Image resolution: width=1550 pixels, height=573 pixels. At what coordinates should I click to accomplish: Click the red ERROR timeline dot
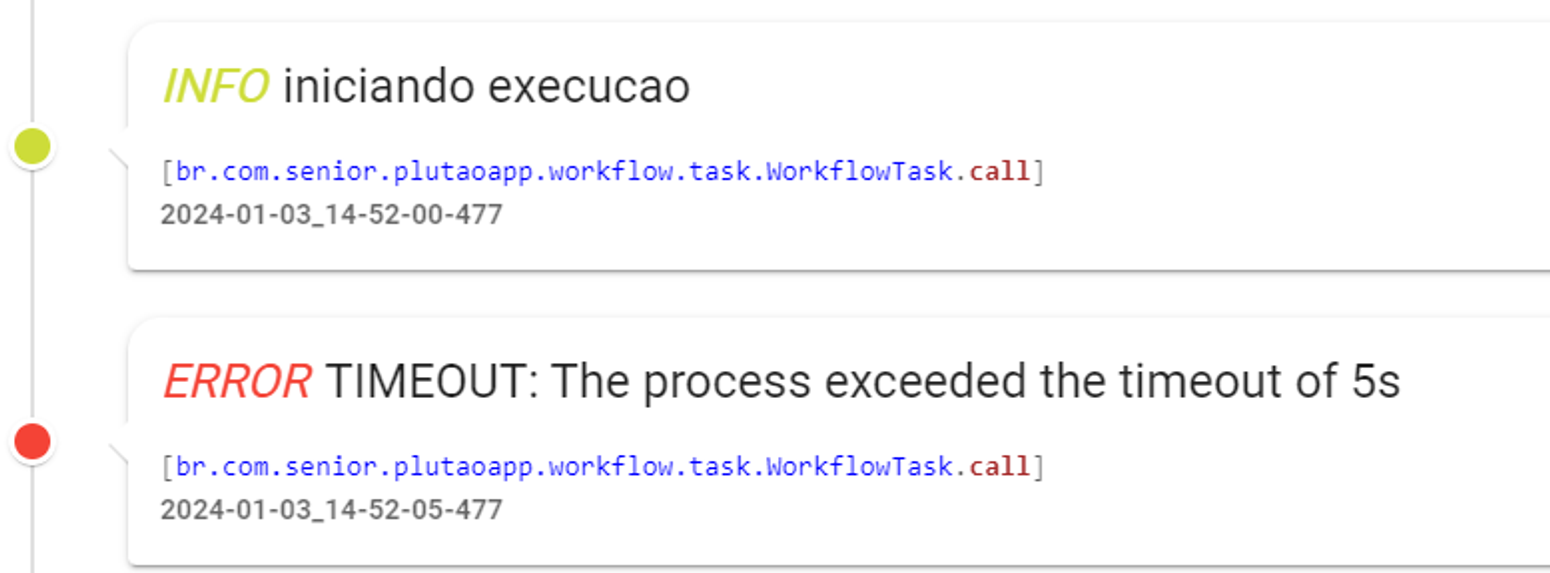pyautogui.click(x=32, y=441)
